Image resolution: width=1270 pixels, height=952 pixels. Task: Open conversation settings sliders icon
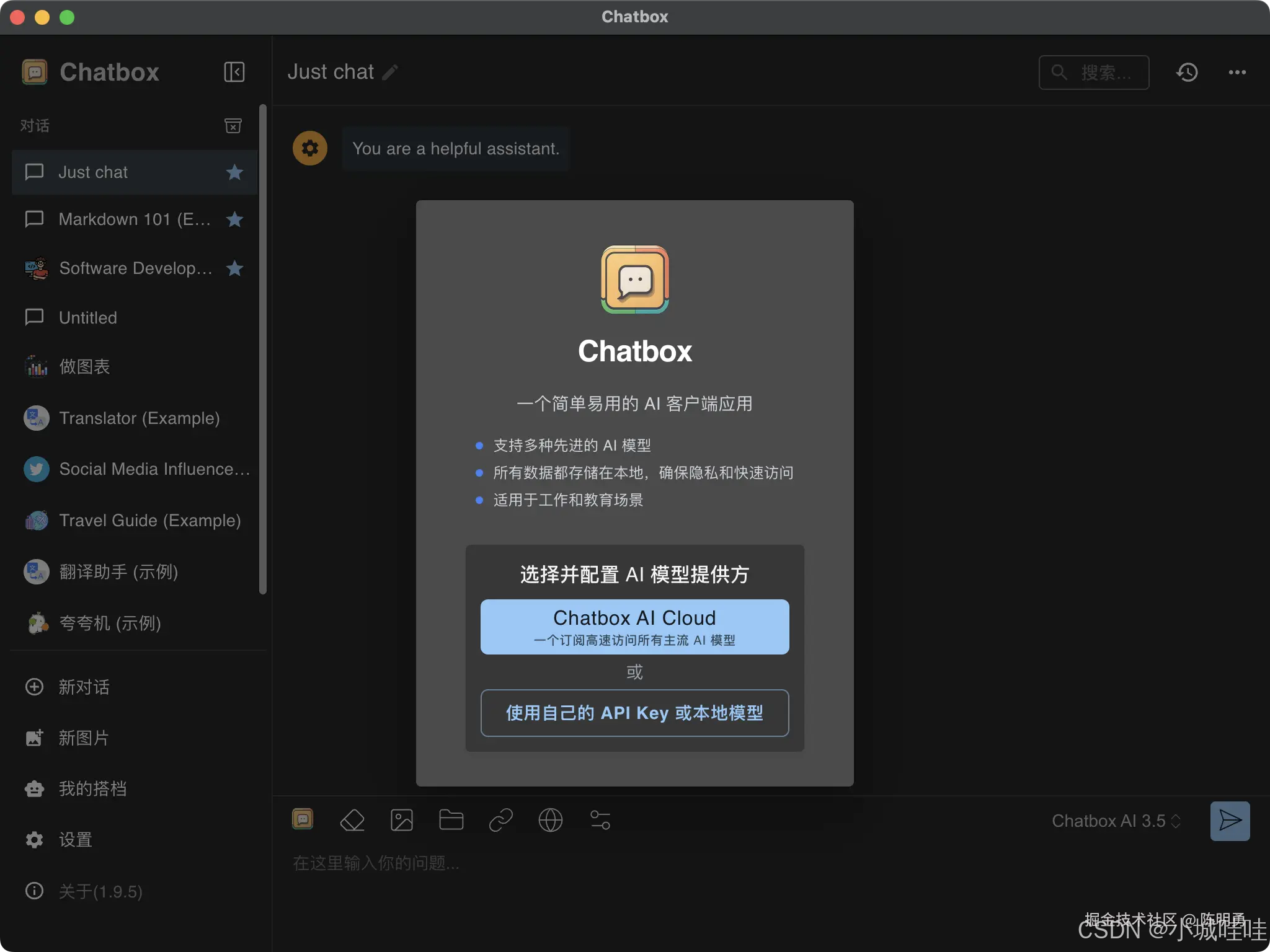tap(600, 820)
